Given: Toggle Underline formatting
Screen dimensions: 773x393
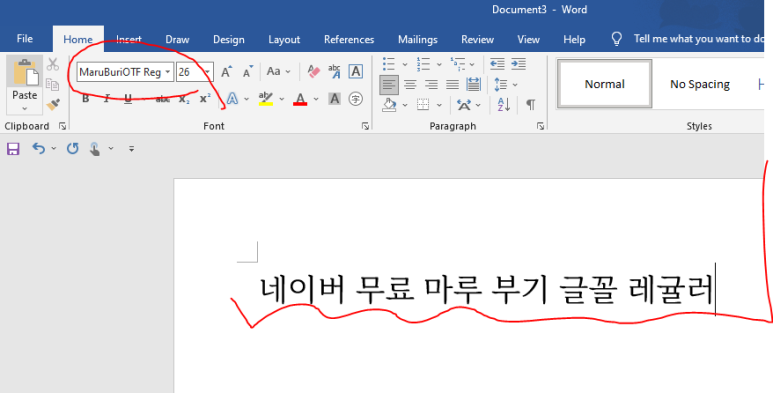Looking at the screenshot, I should 128,99.
